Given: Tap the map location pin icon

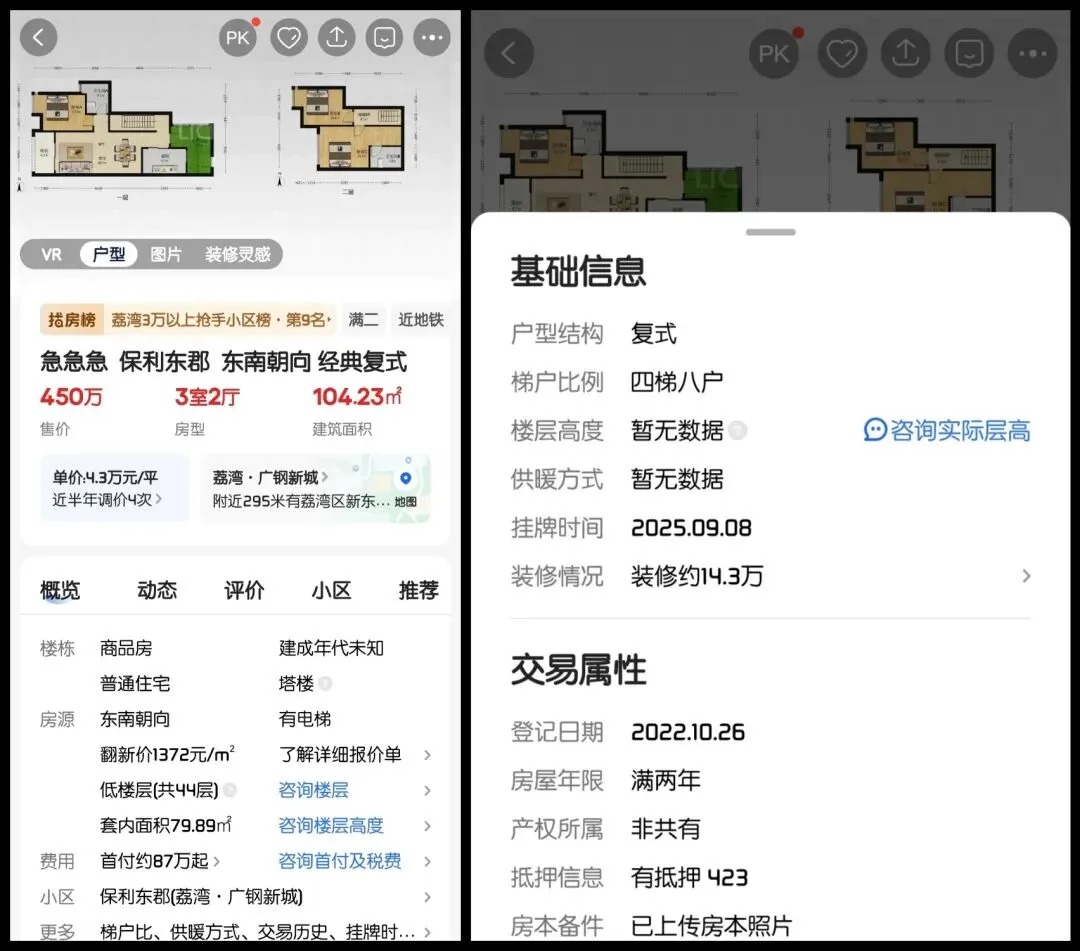Looking at the screenshot, I should click(x=406, y=478).
